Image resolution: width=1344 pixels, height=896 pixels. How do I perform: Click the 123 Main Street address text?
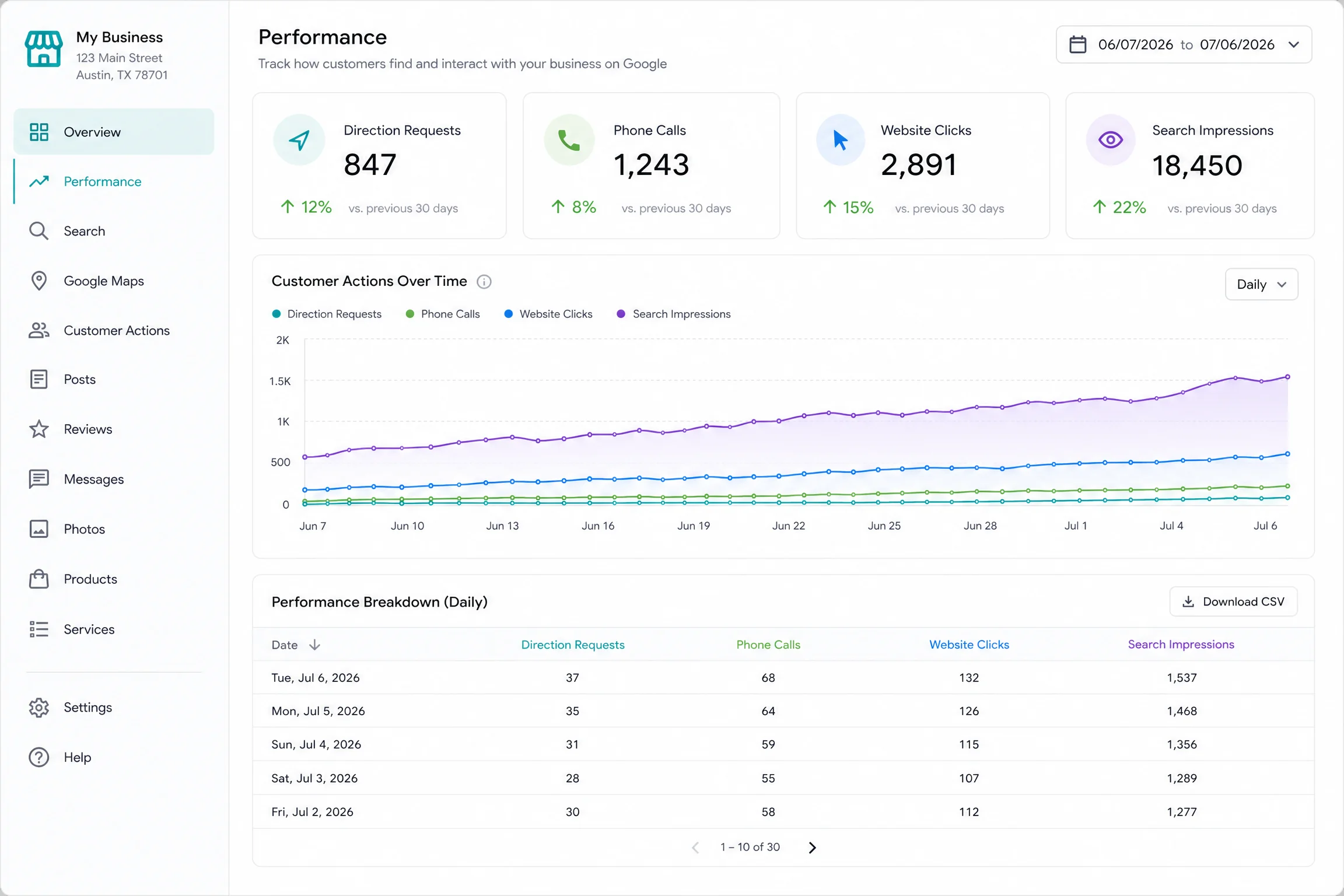[x=119, y=58]
